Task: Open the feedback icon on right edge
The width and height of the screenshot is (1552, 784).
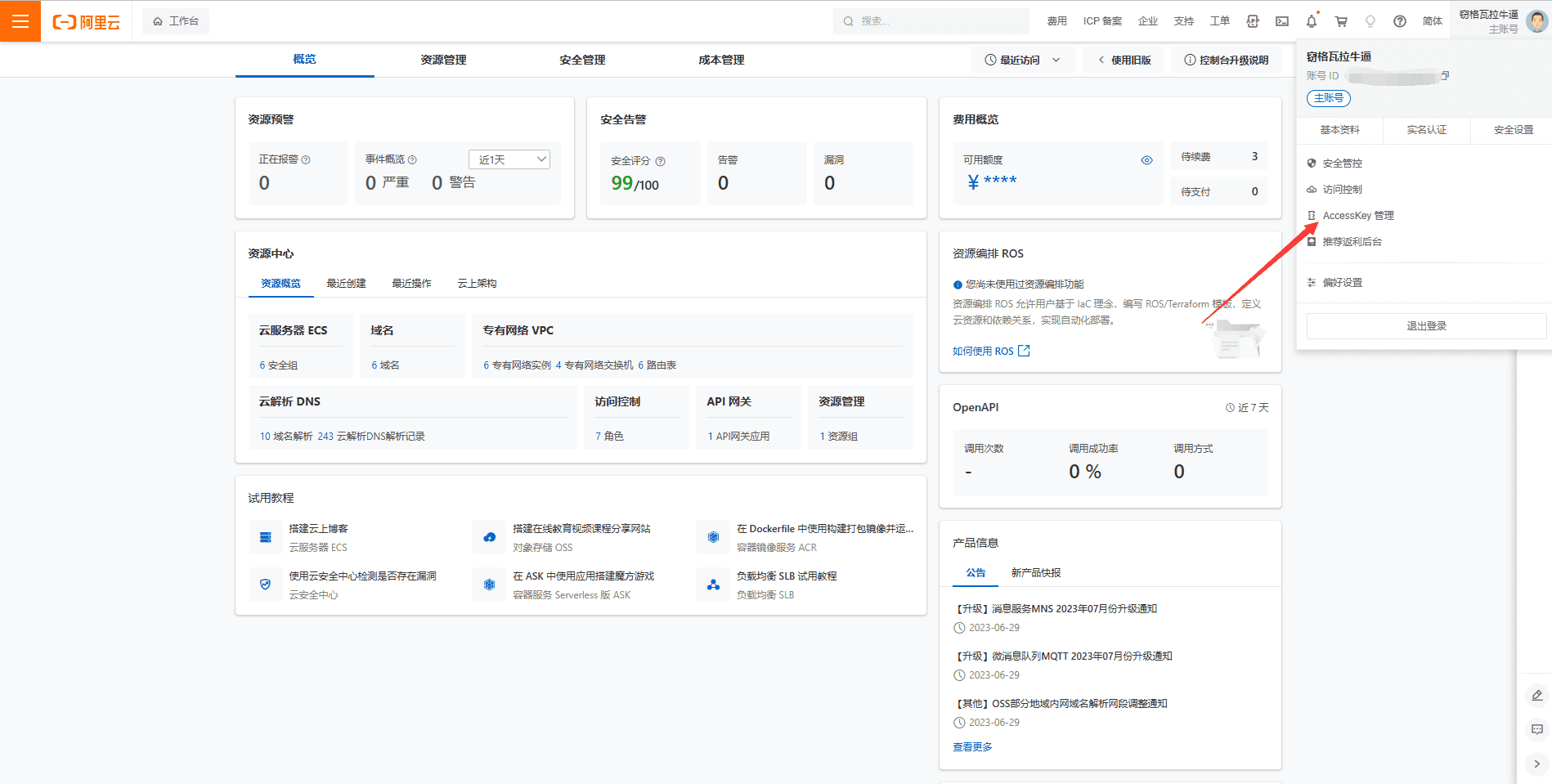Action: 1536,730
